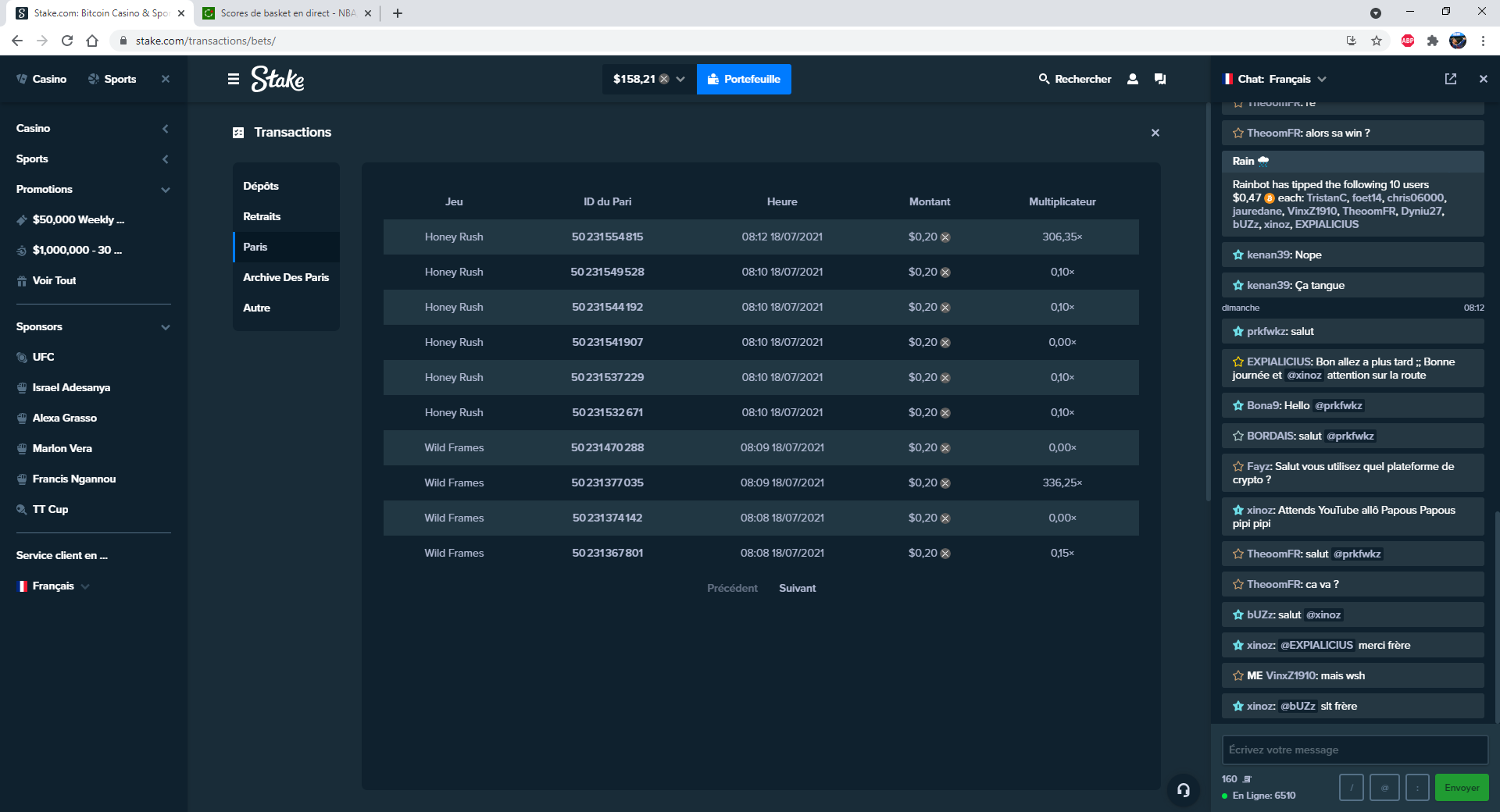The width and height of the screenshot is (1500, 812).
Task: Click the chat rules icon near 160
Action: pyautogui.click(x=1247, y=779)
